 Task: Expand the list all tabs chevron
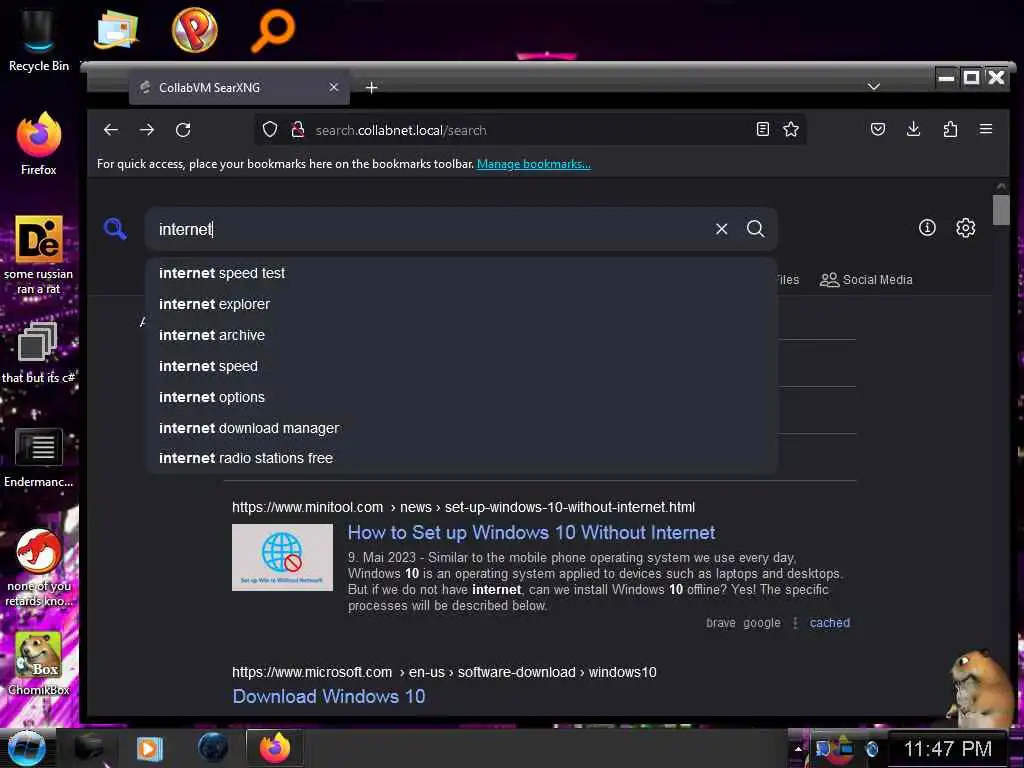(874, 86)
